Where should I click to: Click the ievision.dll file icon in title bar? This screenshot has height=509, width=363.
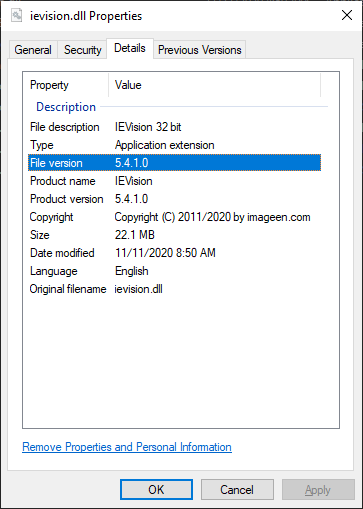click(16, 15)
